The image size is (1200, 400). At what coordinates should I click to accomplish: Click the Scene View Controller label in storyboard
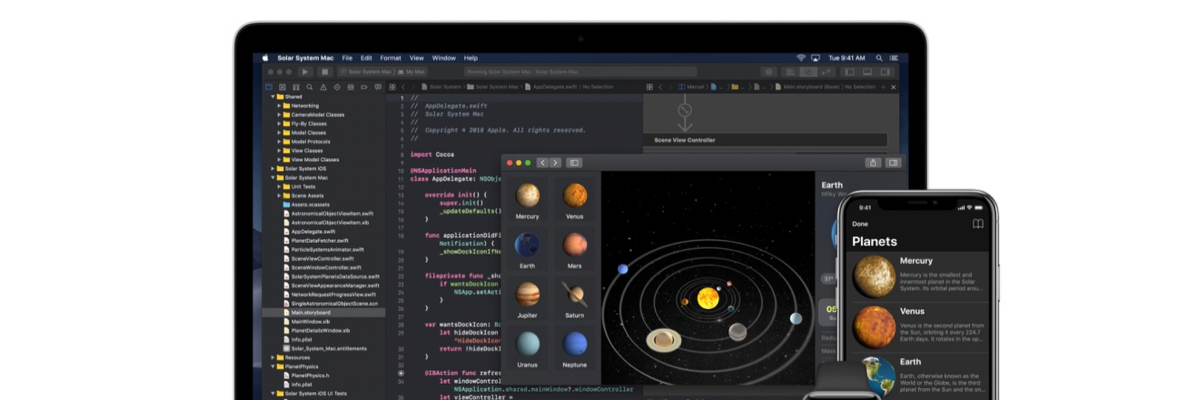[685, 140]
